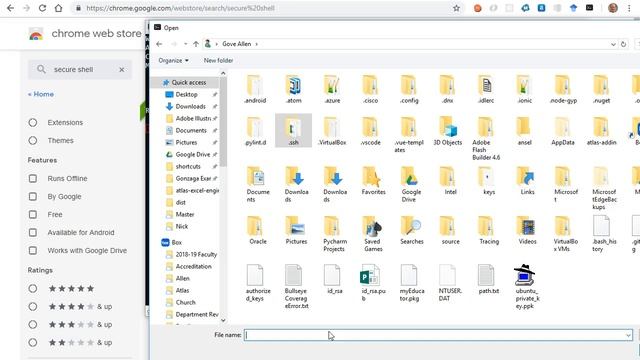640x360 pixels.
Task: Select the Links folder
Action: pos(527,180)
